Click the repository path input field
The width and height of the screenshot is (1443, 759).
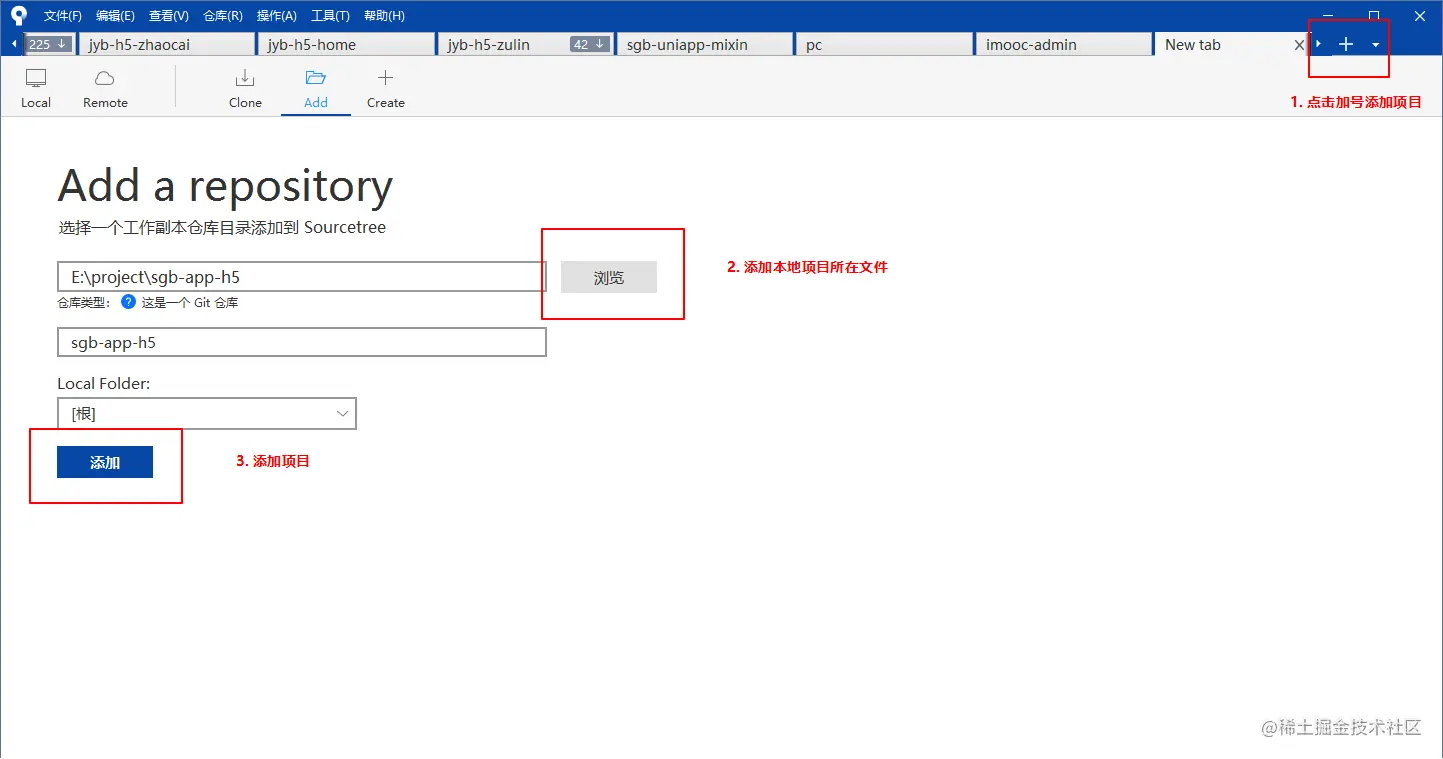[x=302, y=277]
